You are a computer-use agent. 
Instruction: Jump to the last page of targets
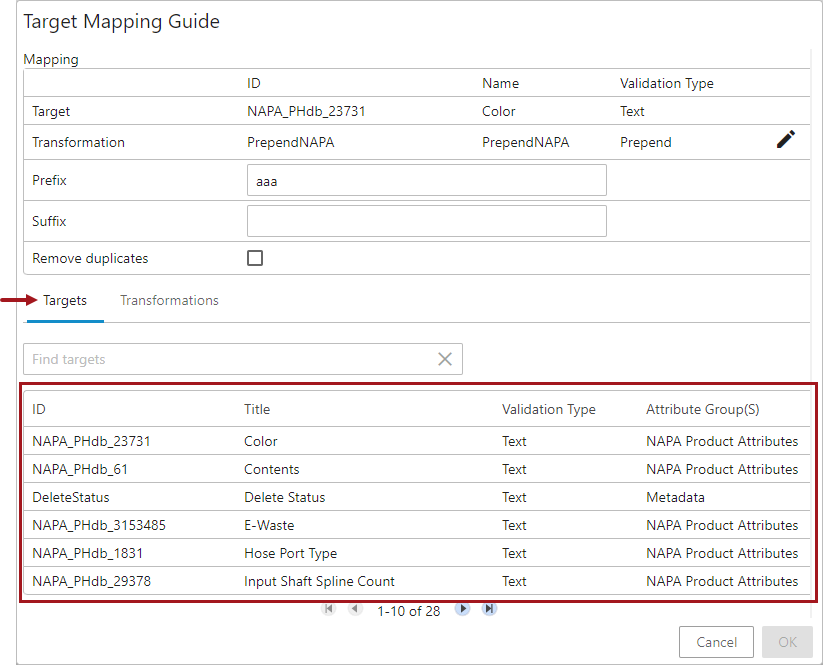click(x=489, y=609)
